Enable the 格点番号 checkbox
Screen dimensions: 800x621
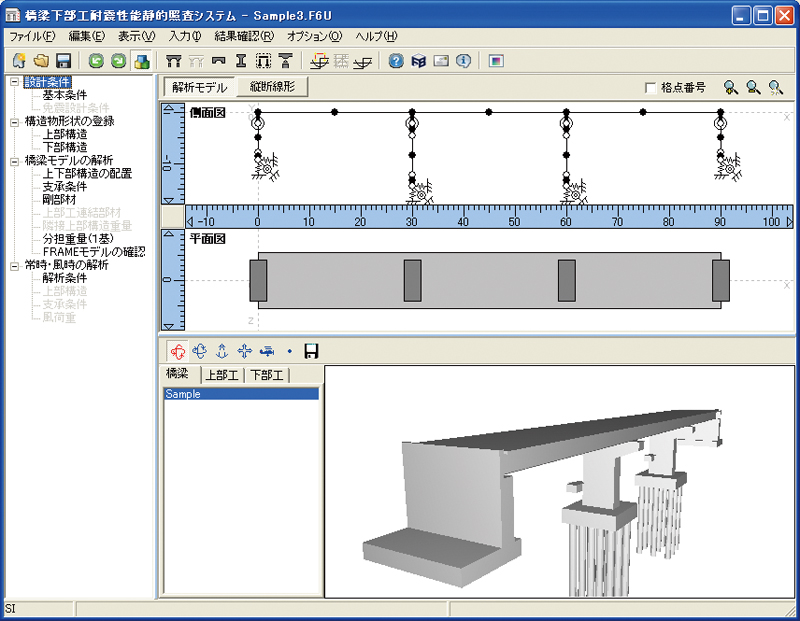tap(651, 88)
